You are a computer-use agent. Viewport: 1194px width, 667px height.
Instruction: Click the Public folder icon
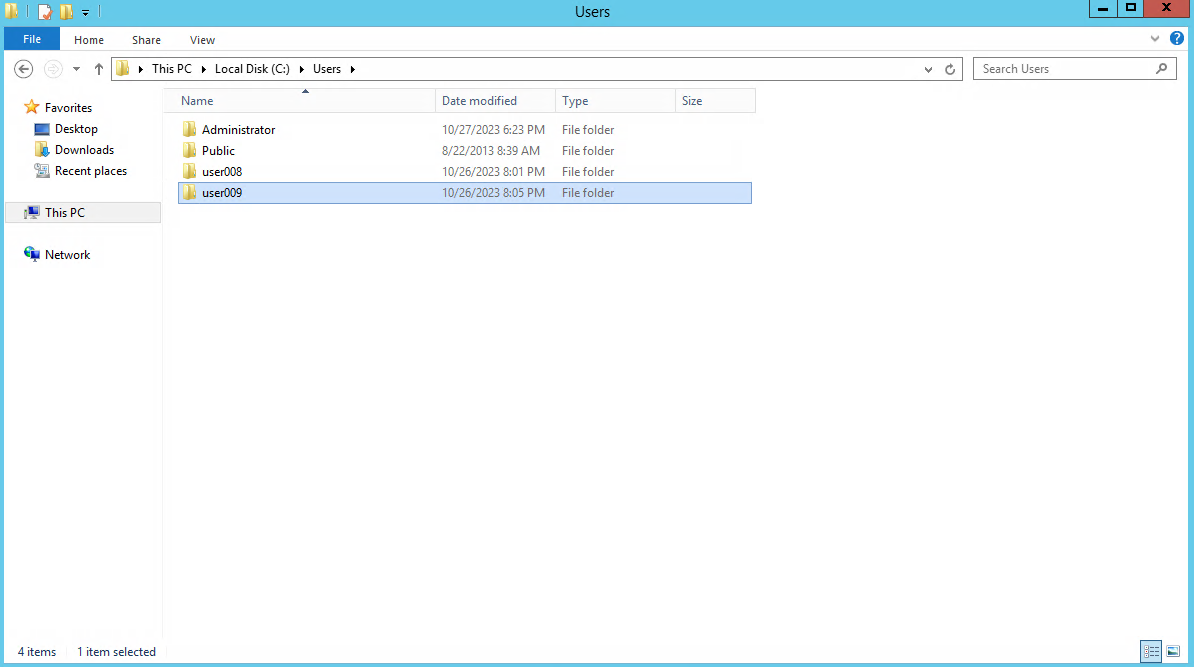click(x=189, y=150)
